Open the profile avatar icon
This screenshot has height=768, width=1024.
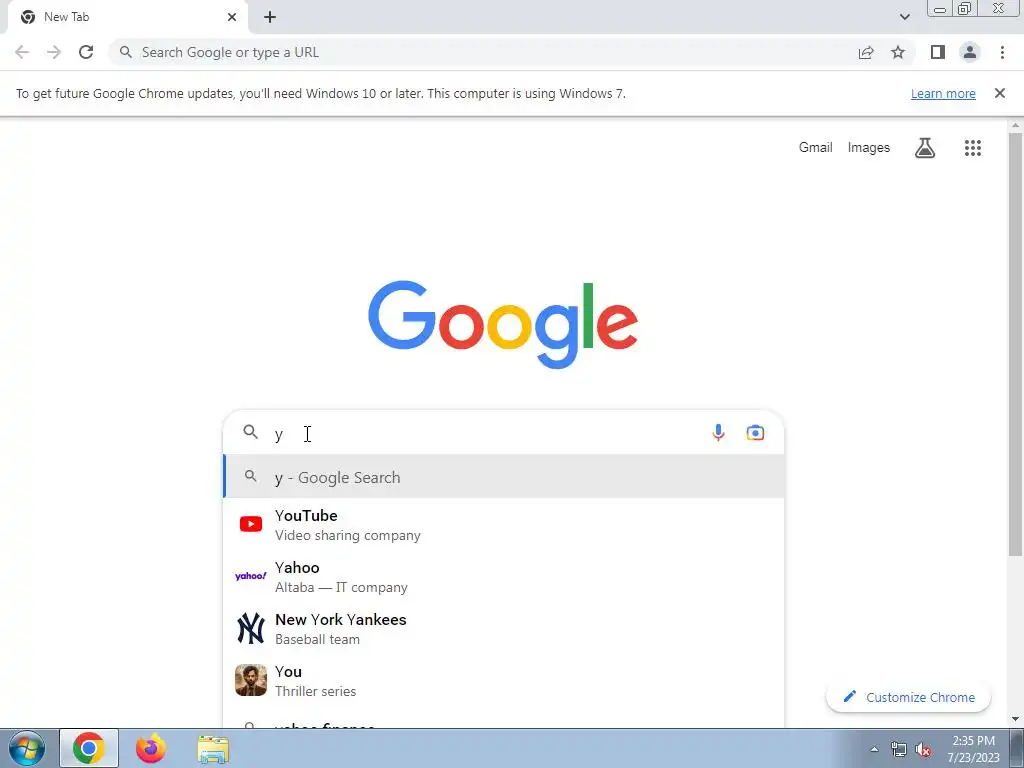970,52
